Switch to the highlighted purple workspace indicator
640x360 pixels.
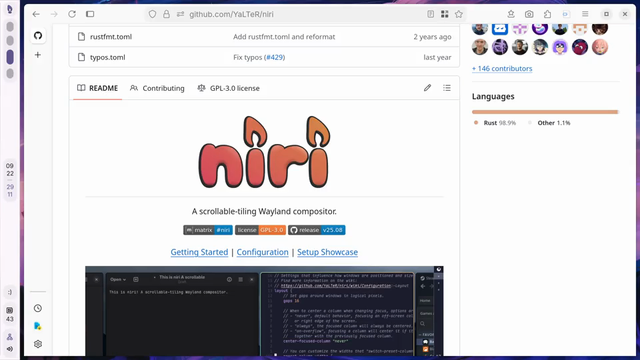tap(10, 57)
